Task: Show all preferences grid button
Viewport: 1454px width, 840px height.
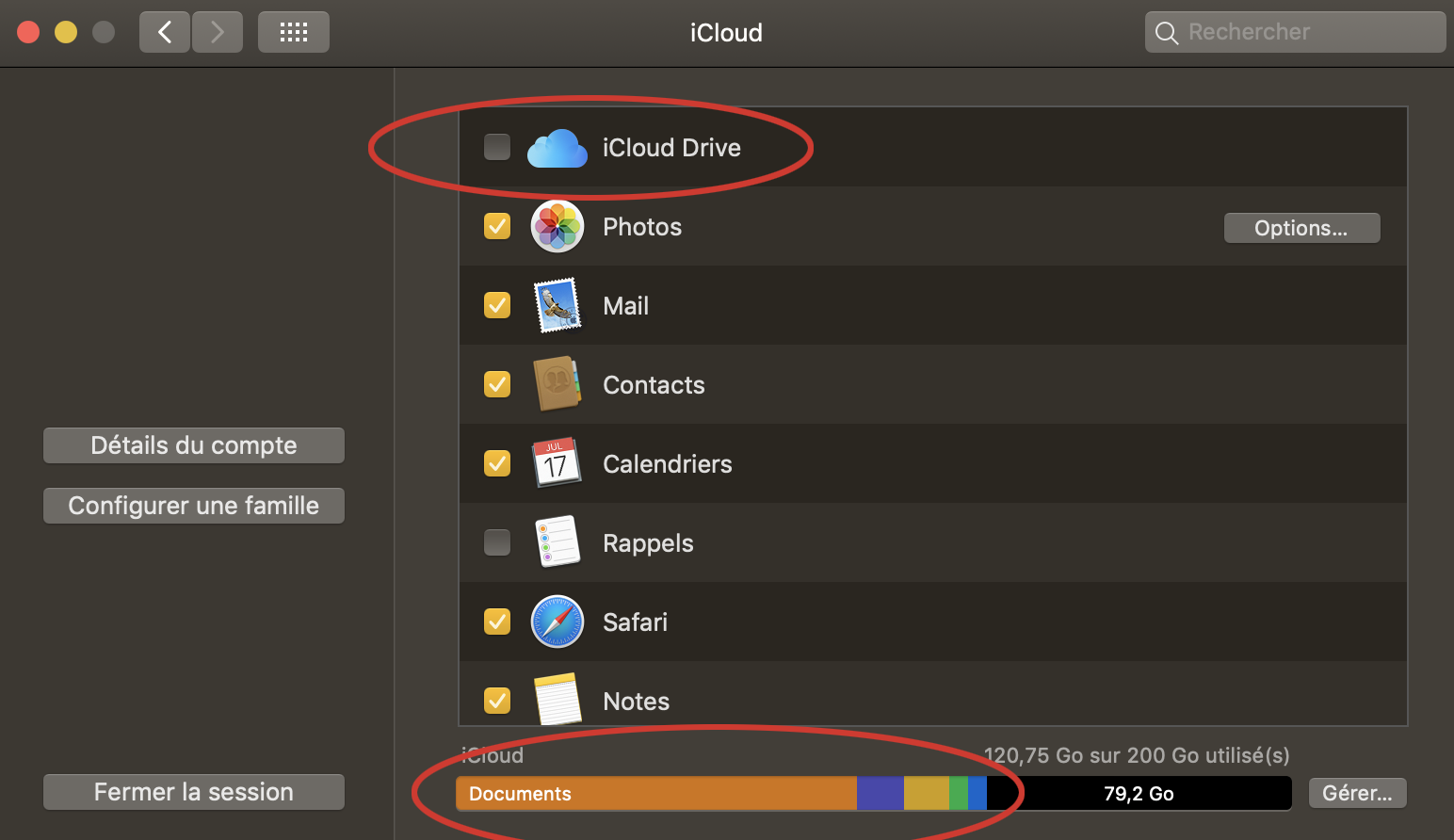Action: click(294, 32)
